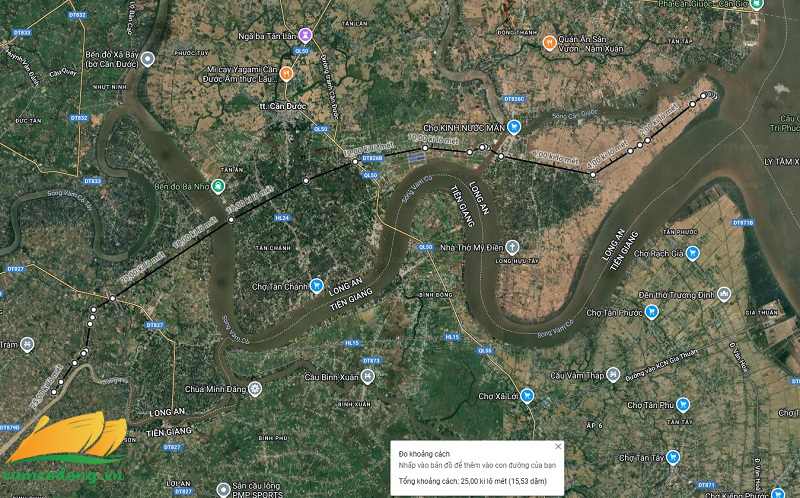Click the Chợ Xã Lới market pin
Screen dimensions: 800x498
(x=527, y=395)
